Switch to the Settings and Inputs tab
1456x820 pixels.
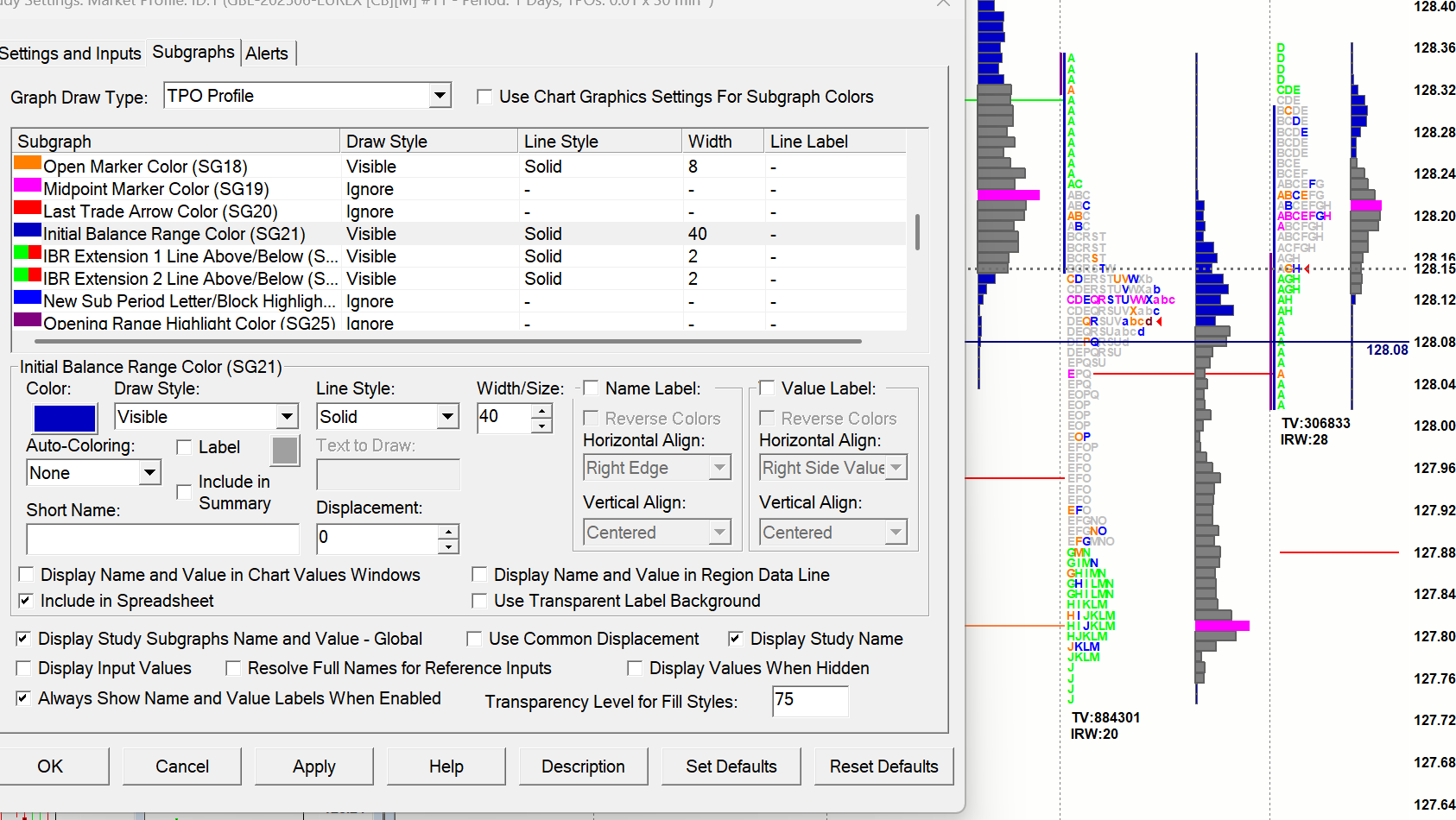click(x=70, y=54)
